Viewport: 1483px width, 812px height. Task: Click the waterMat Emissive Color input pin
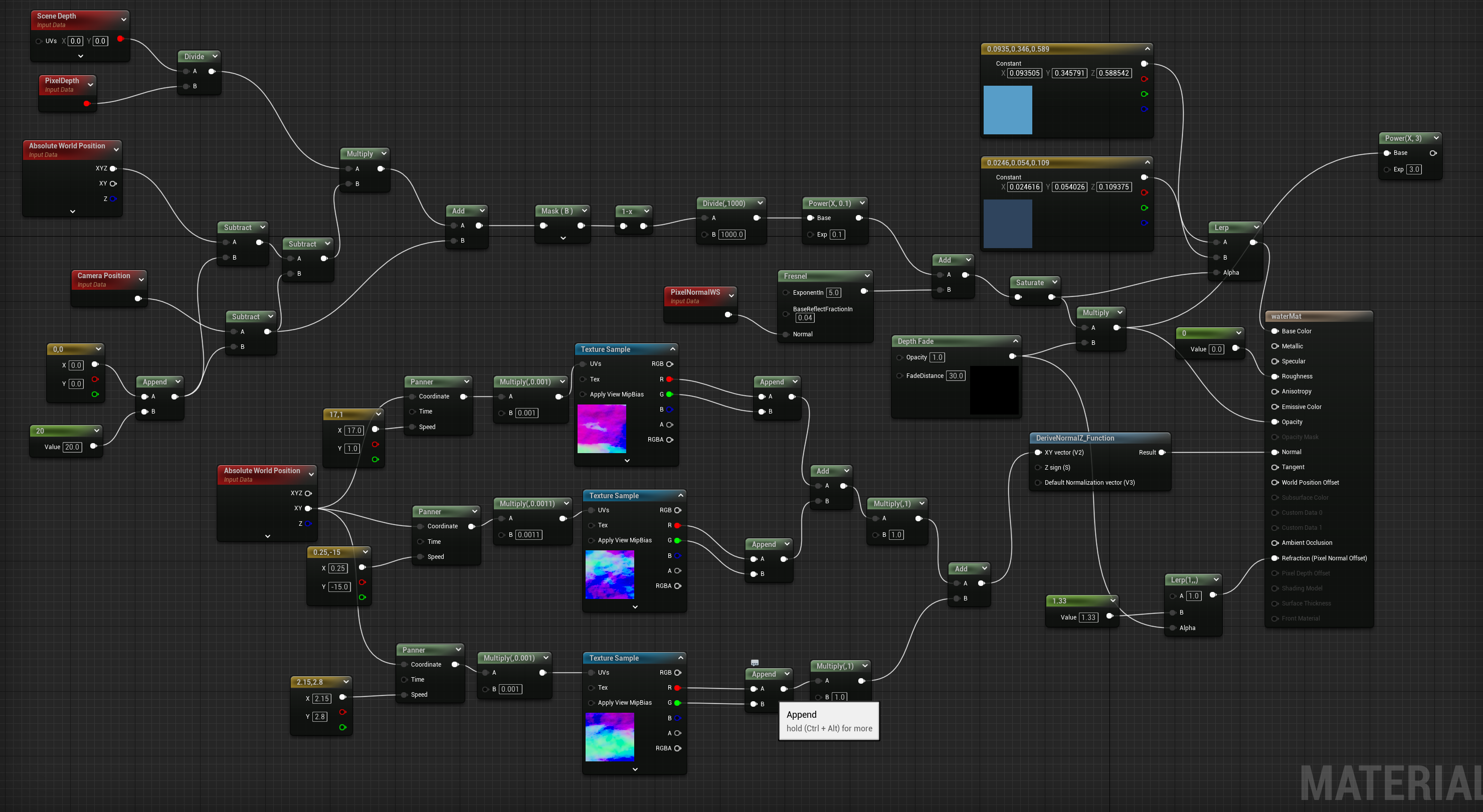1274,407
